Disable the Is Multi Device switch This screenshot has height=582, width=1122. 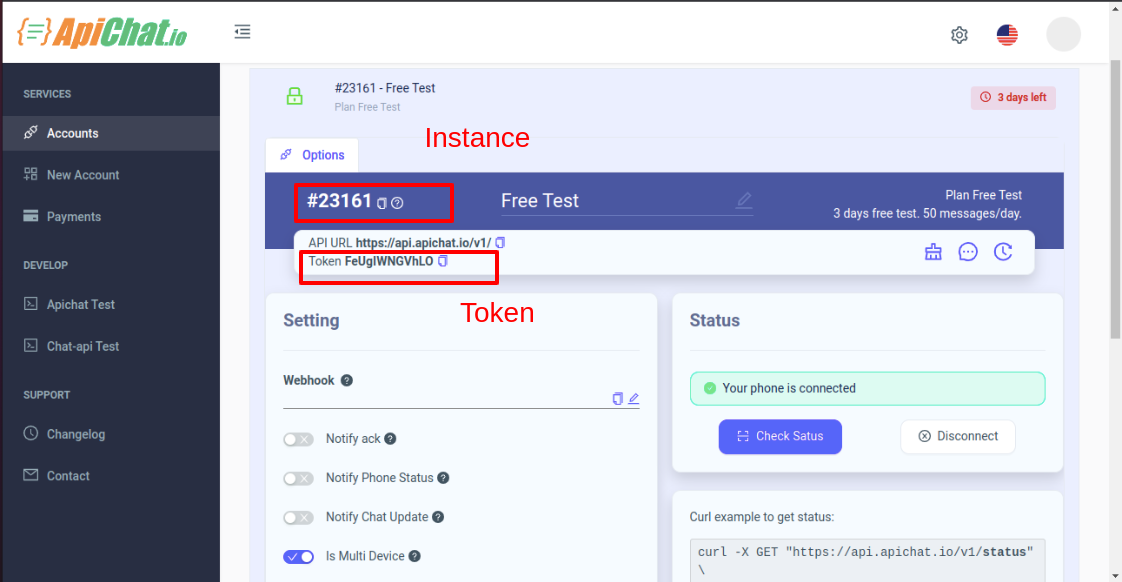click(298, 556)
